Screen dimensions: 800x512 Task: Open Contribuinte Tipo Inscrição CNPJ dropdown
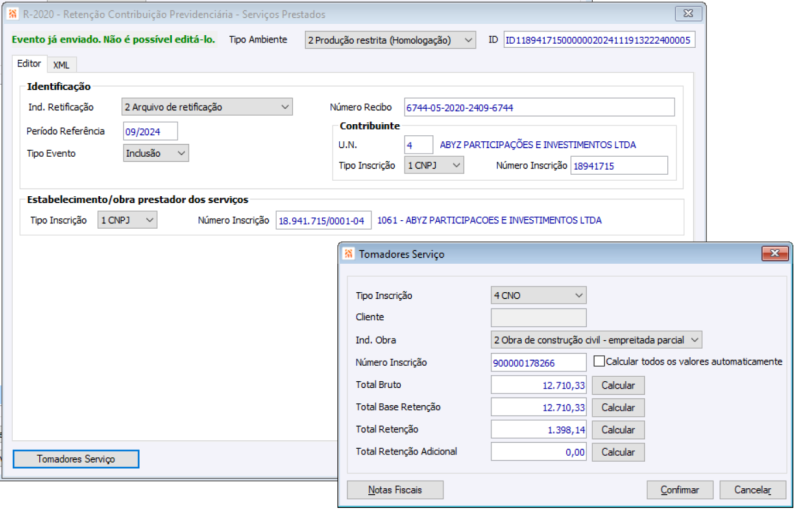(434, 165)
